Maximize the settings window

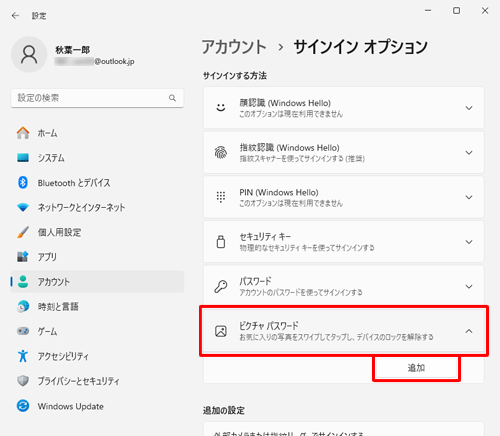pyautogui.click(x=456, y=11)
